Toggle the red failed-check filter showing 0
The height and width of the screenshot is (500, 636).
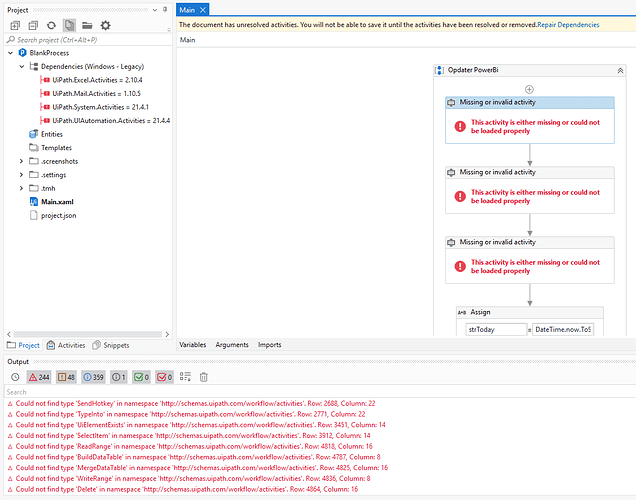(x=165, y=377)
